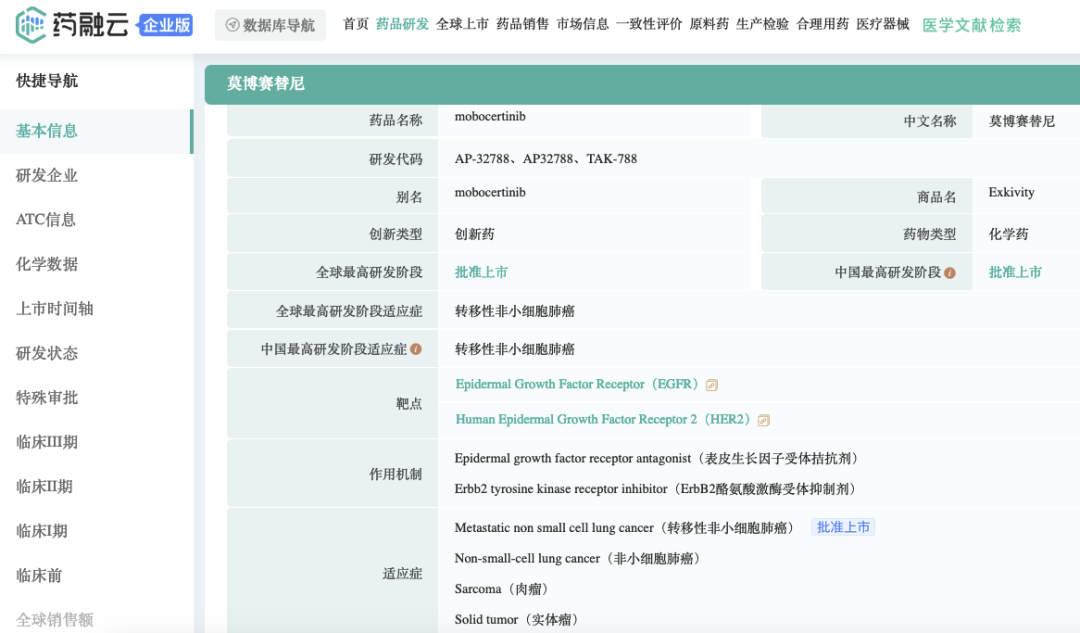Open 市场信息 menu item
Viewport: 1080px width, 633px height.
click(x=583, y=24)
